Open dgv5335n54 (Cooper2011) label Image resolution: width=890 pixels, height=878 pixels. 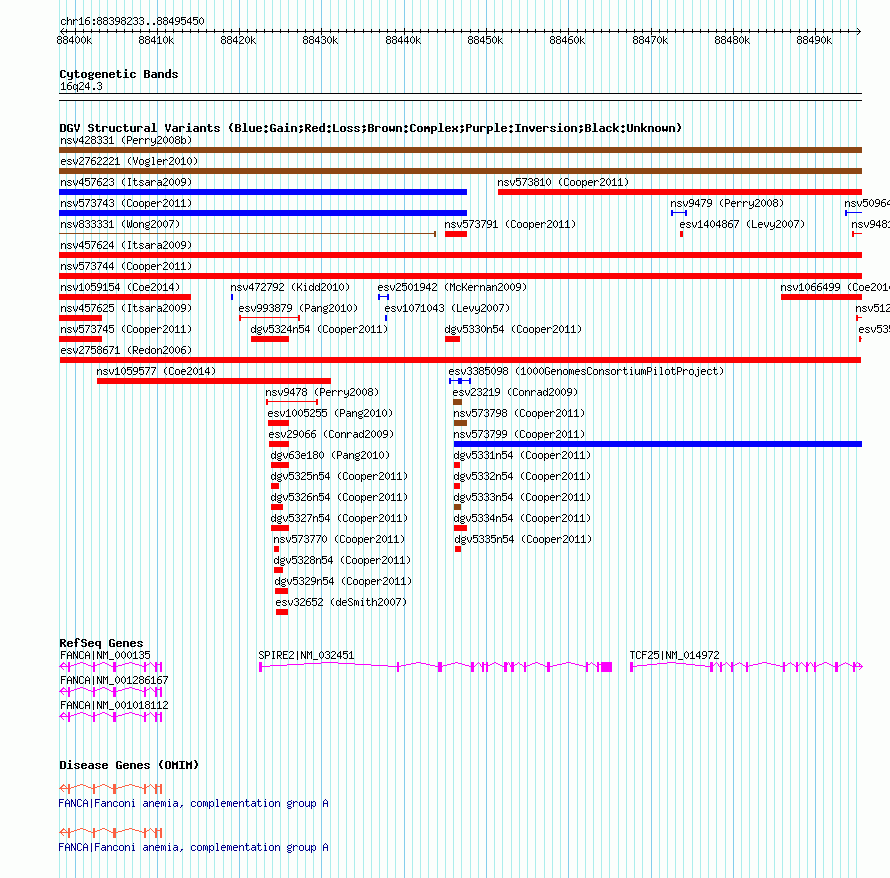tap(523, 539)
